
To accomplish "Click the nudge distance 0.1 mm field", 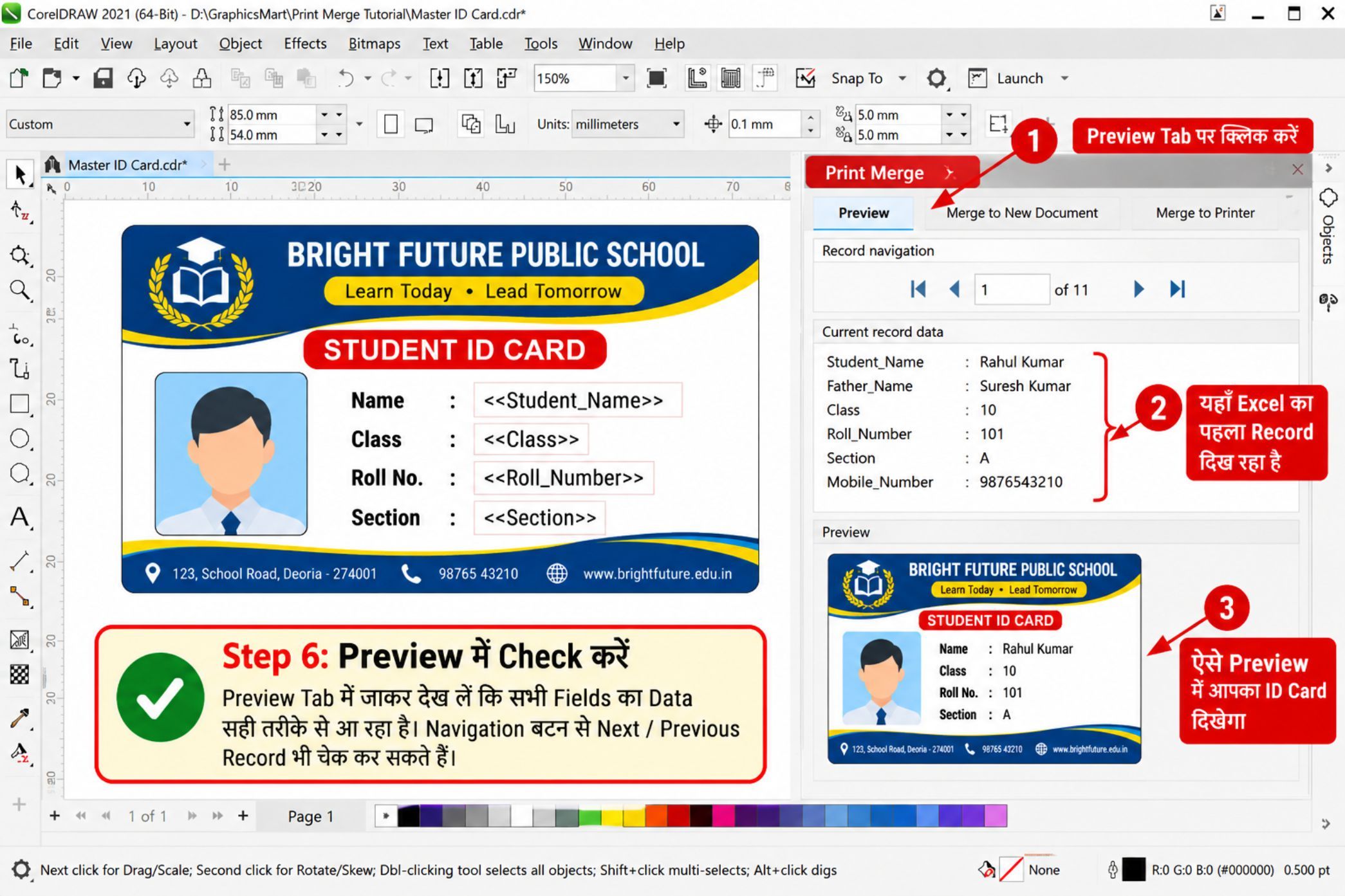I will 765,123.
